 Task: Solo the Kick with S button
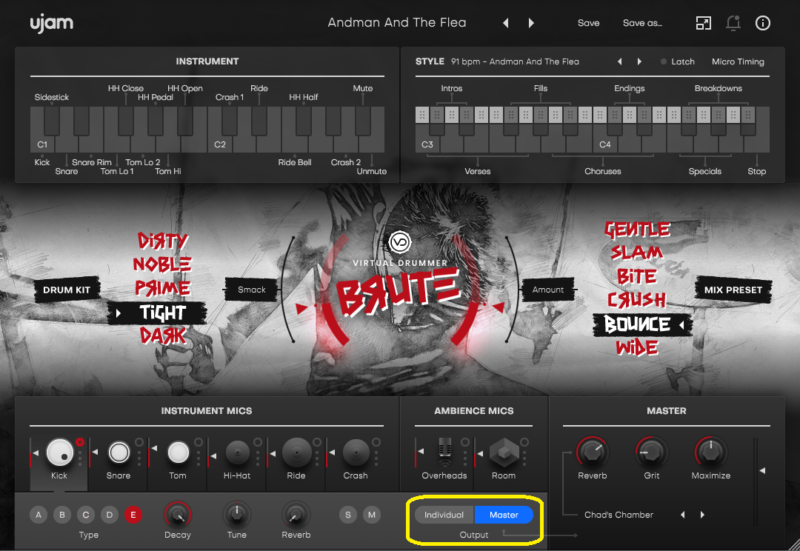(348, 515)
